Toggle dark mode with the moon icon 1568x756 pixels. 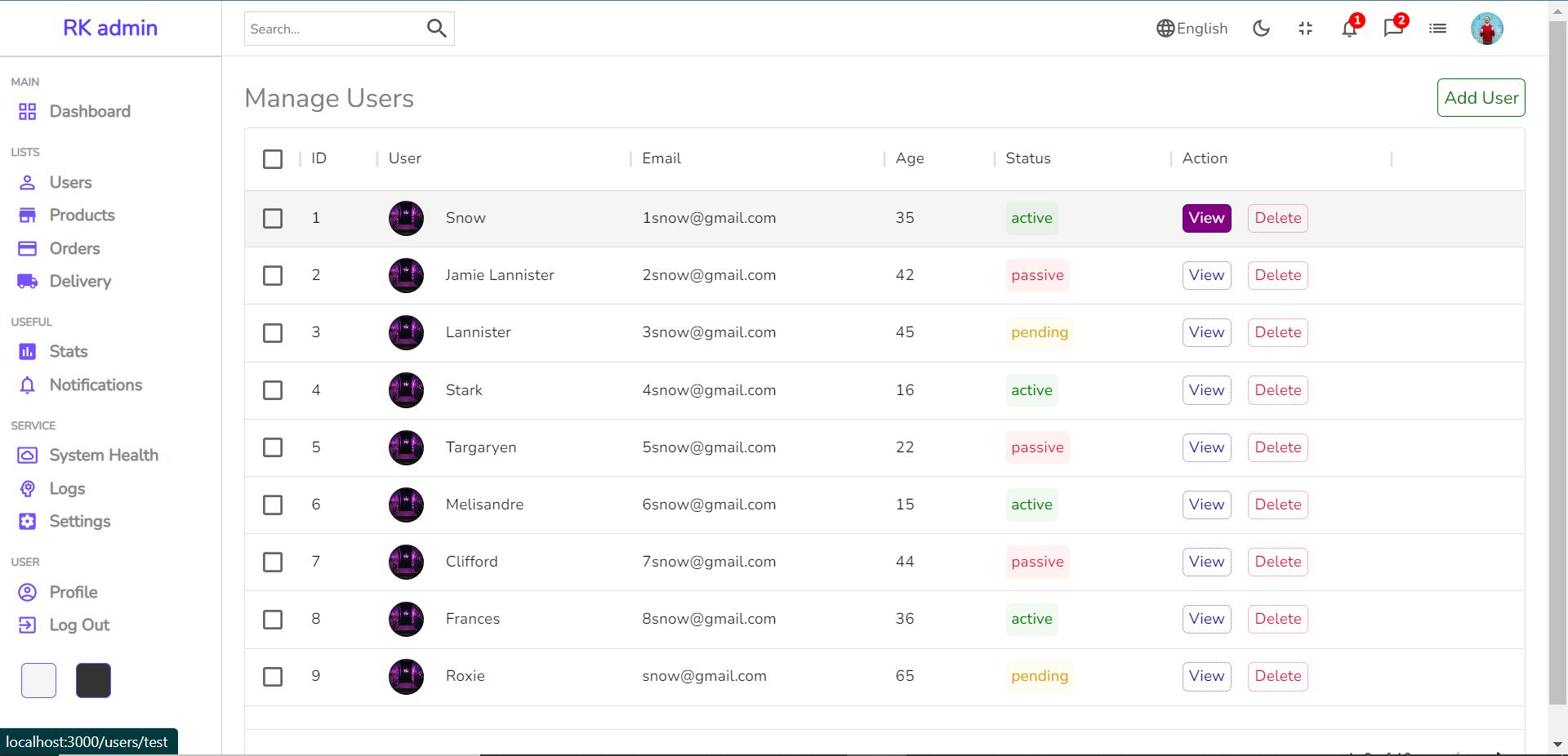coord(1260,29)
